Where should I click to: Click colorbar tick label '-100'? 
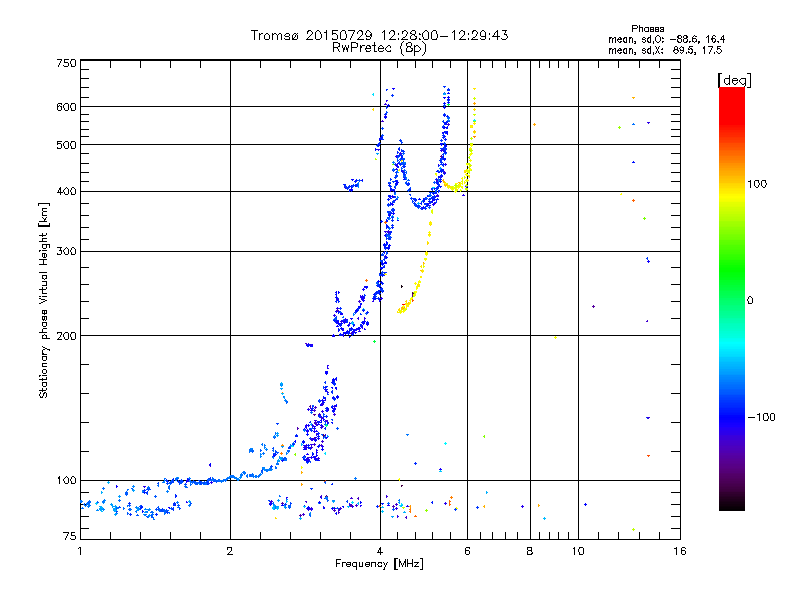coord(761,417)
